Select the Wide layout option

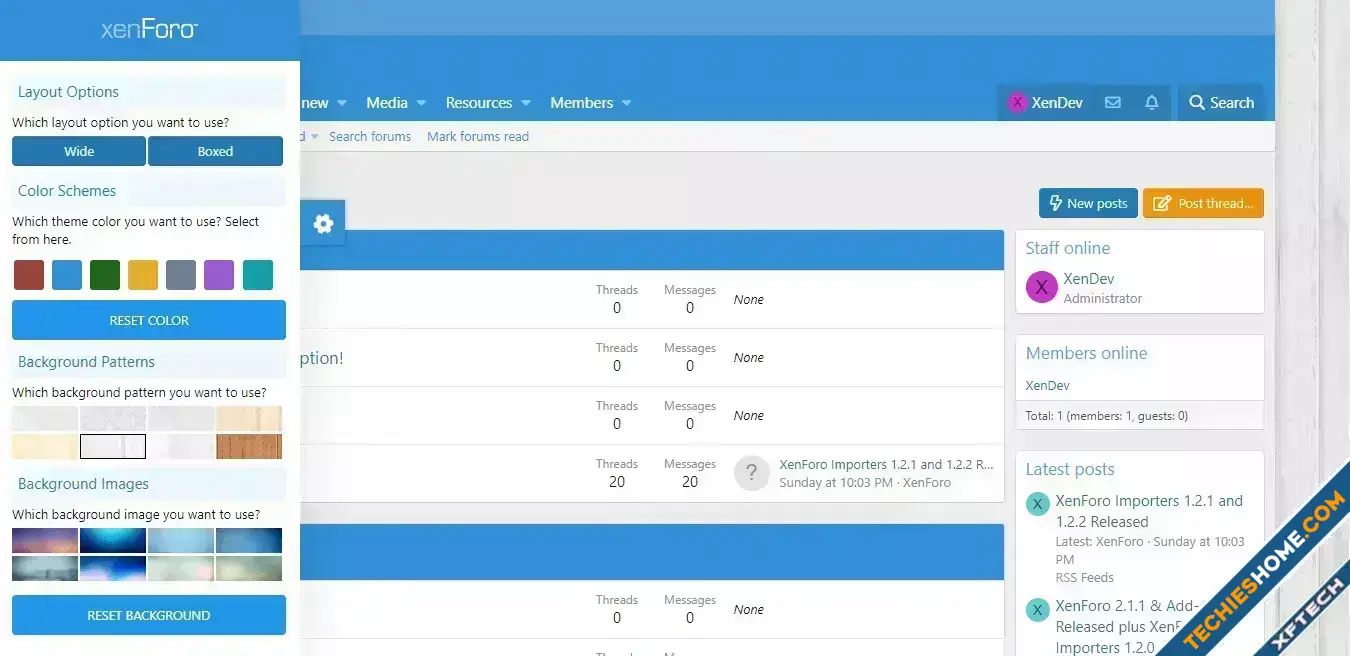(79, 152)
